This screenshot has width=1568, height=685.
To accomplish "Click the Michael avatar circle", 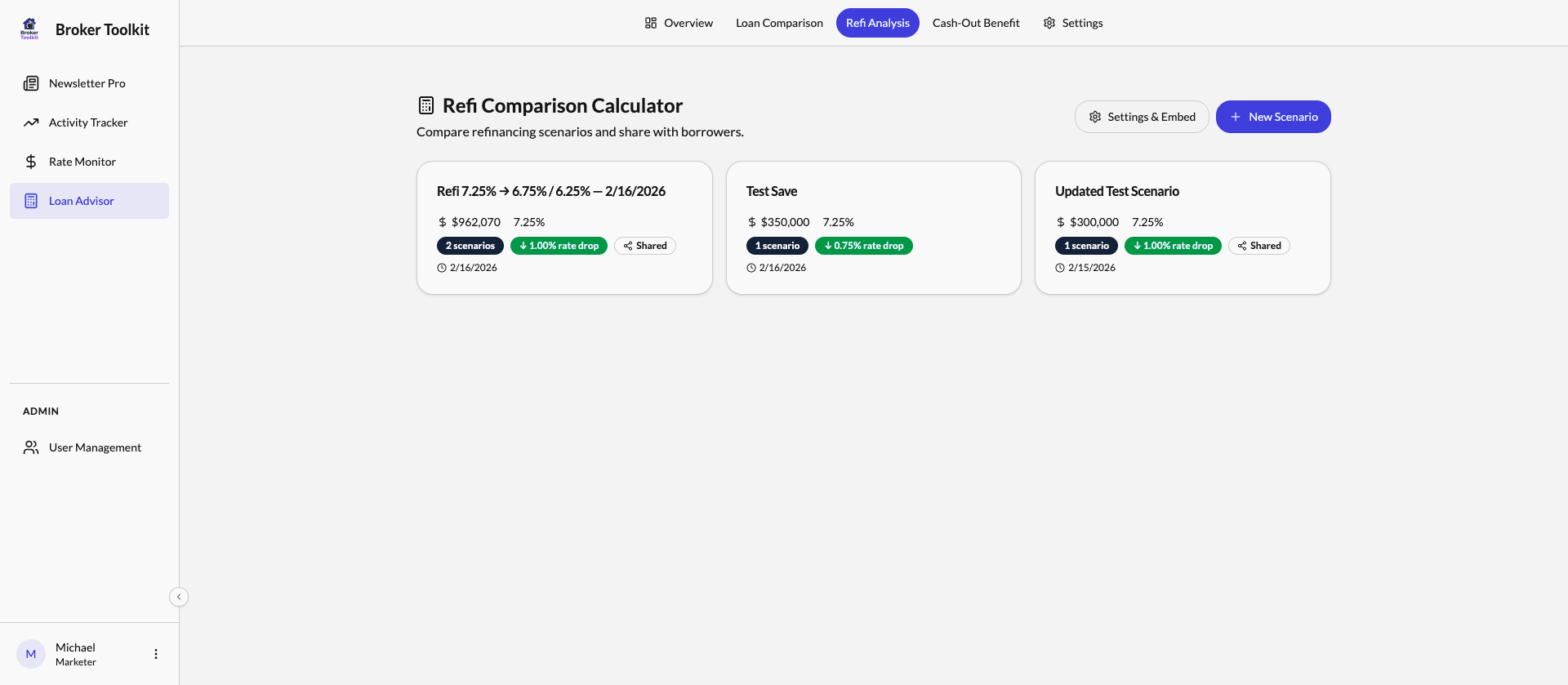I will [x=31, y=654].
